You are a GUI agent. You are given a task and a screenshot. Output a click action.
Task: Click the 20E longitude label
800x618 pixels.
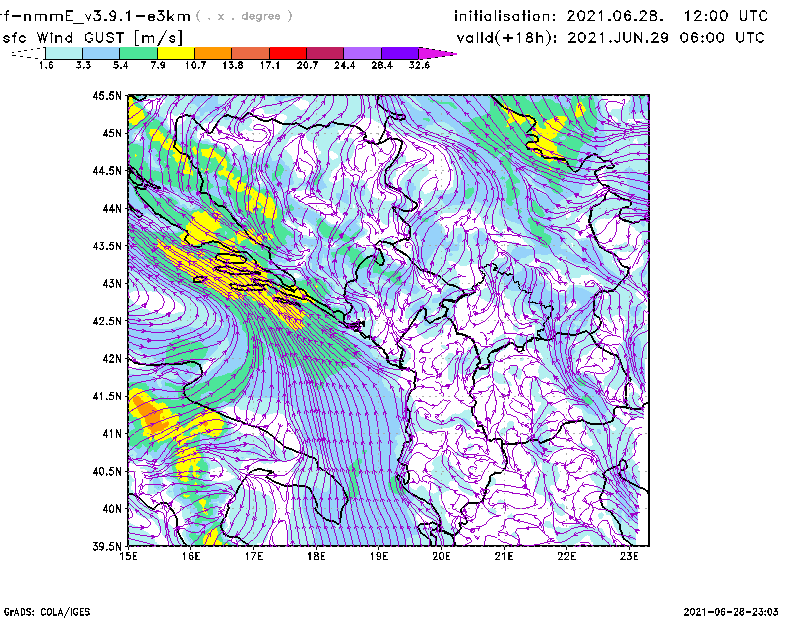[x=441, y=556]
